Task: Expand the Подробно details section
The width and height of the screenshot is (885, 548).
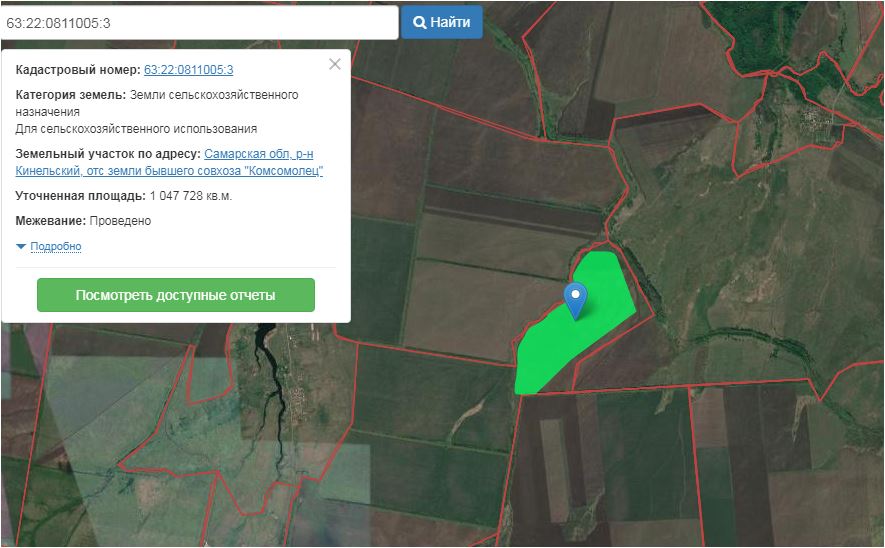Action: (55, 247)
